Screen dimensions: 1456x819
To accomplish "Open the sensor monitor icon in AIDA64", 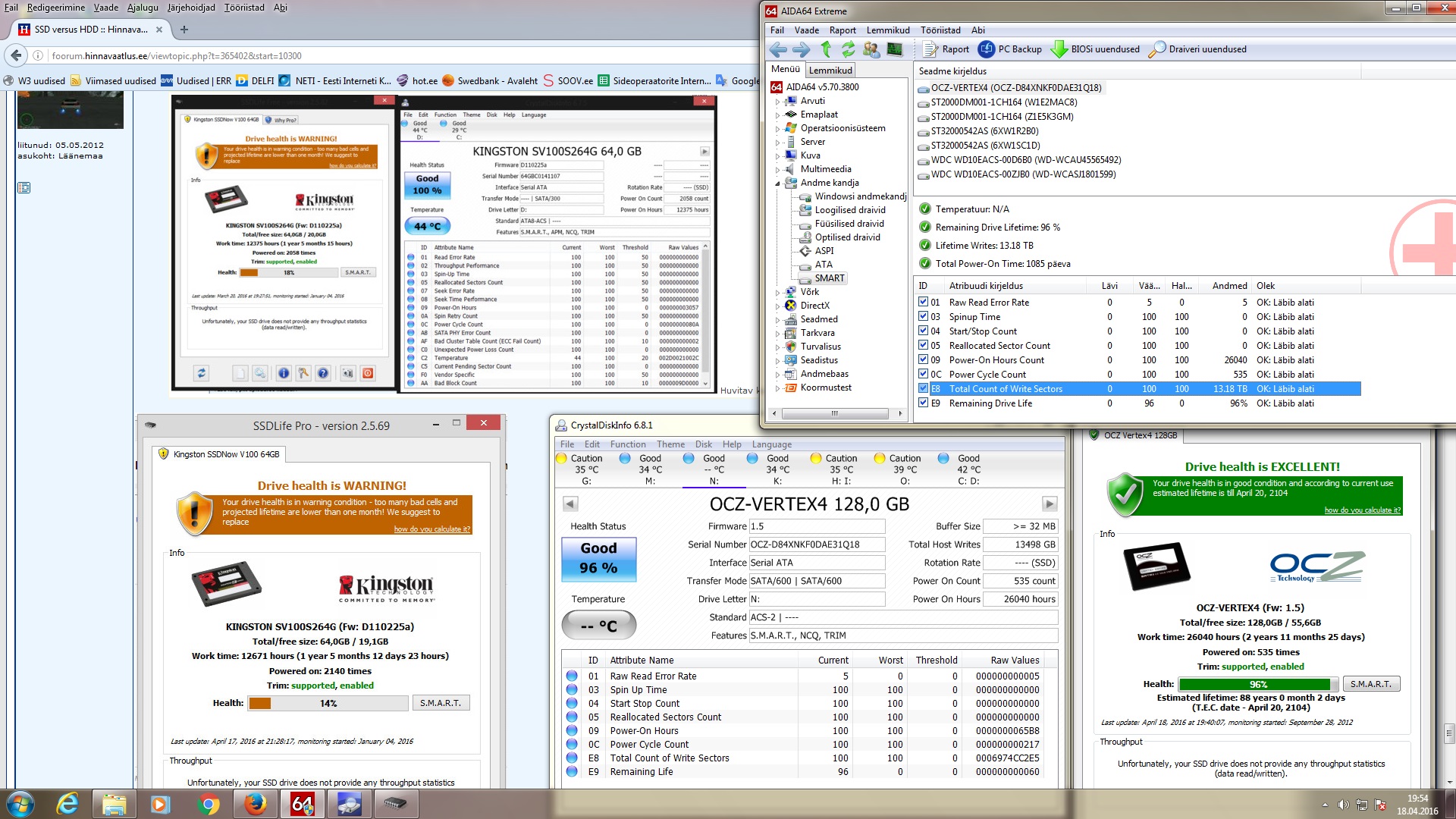I will click(895, 49).
